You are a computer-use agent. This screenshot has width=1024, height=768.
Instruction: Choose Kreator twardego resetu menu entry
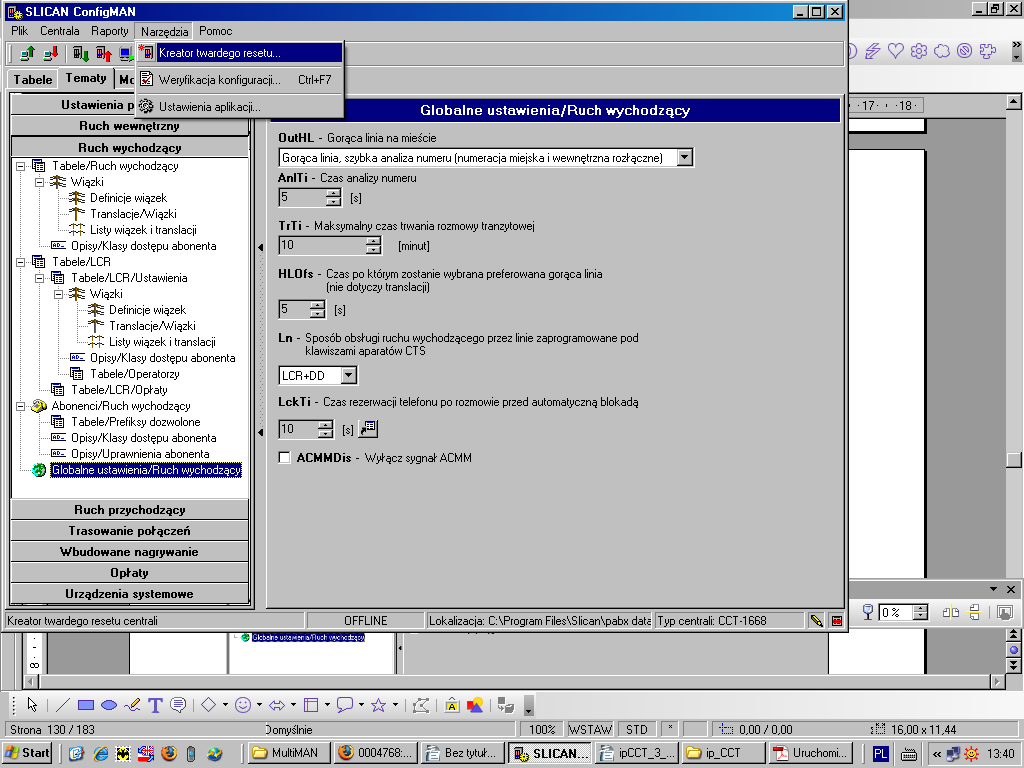point(240,53)
